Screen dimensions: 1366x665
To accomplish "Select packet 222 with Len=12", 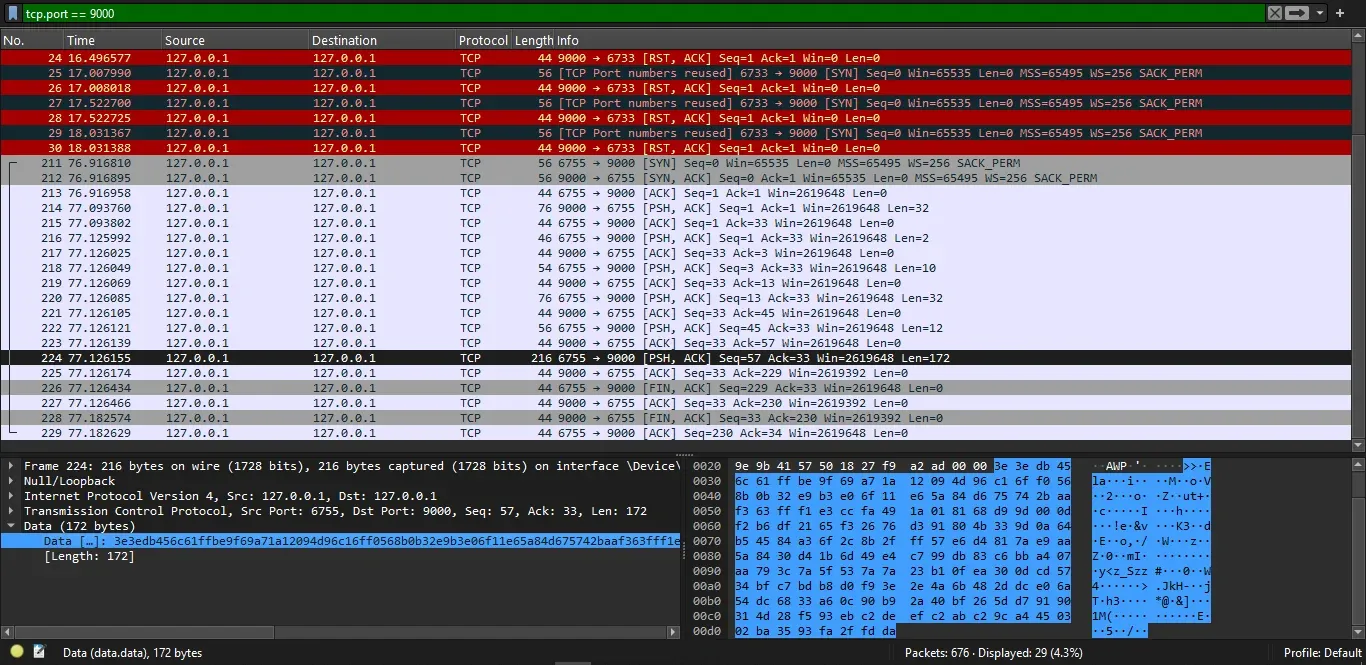I will [675, 328].
